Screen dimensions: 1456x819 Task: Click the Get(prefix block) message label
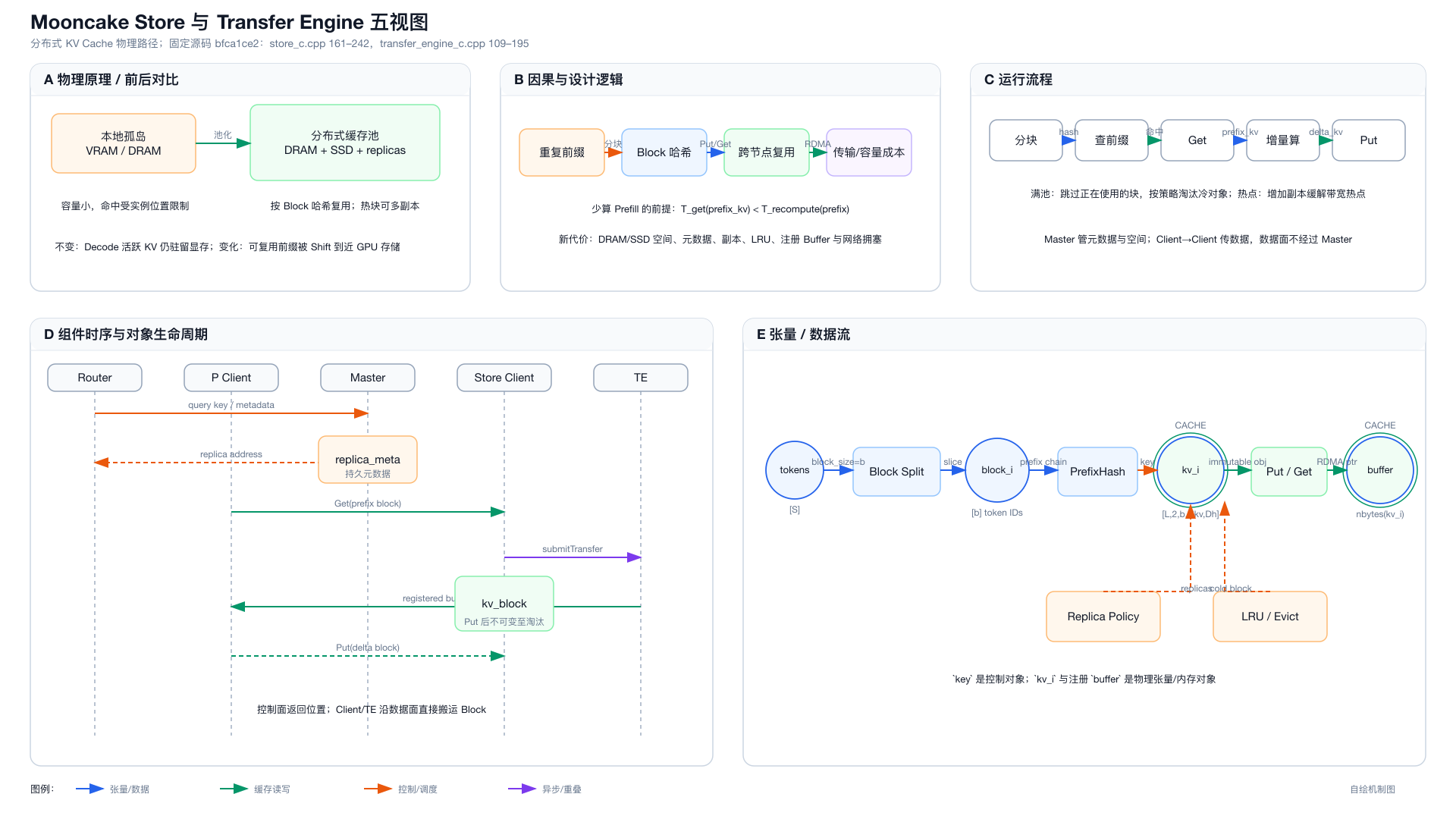[x=368, y=504]
